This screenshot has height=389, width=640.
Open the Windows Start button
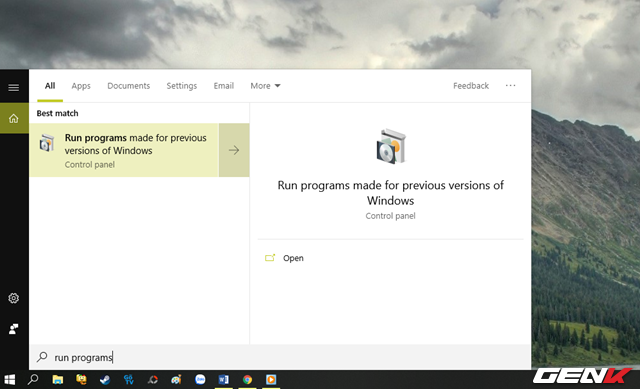click(9, 380)
